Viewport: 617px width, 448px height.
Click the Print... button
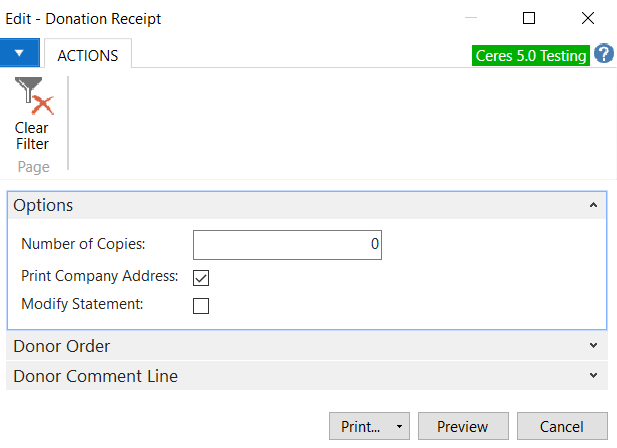coord(360,426)
